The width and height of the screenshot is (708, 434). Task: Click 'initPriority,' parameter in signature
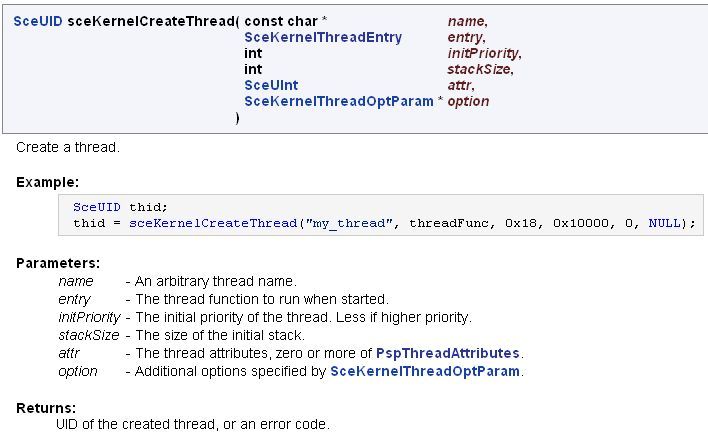click(484, 53)
